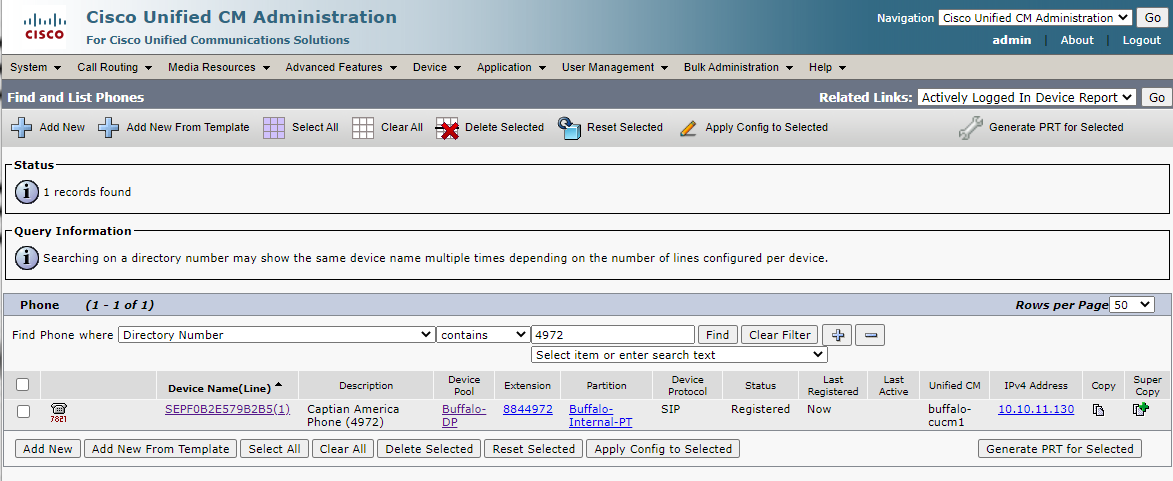Screen dimensions: 1173x481
Task: Click the bottom Select All button
Action: click(x=275, y=449)
